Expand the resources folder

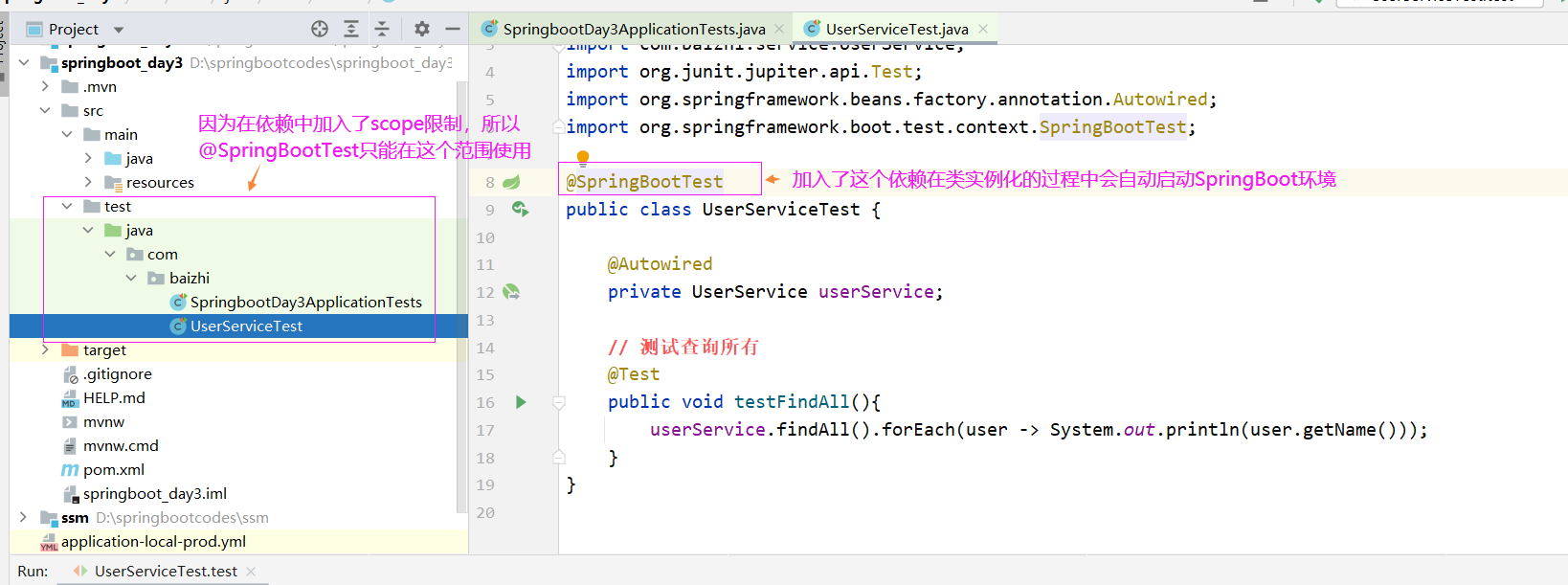click(88, 183)
